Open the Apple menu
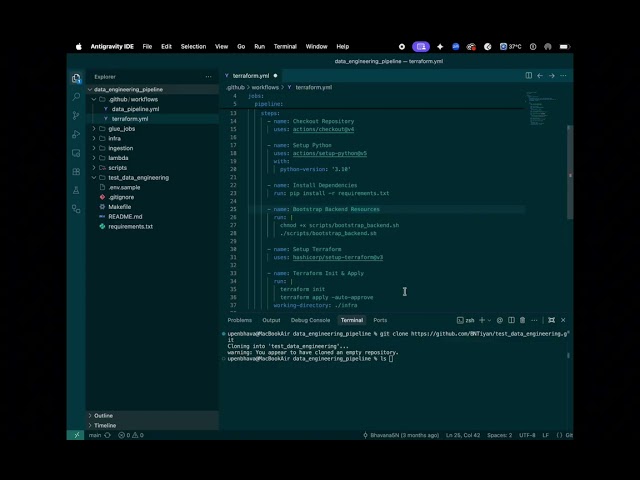 pos(79,47)
